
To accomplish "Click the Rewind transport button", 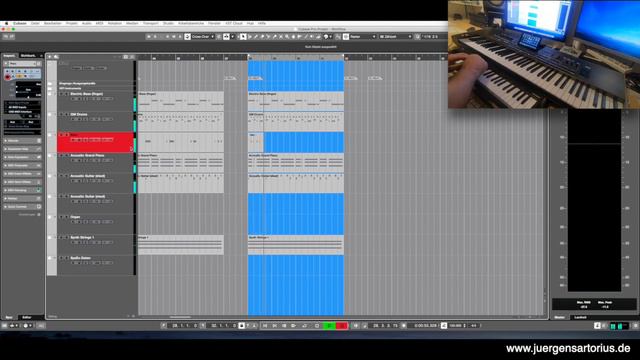I will (284, 326).
